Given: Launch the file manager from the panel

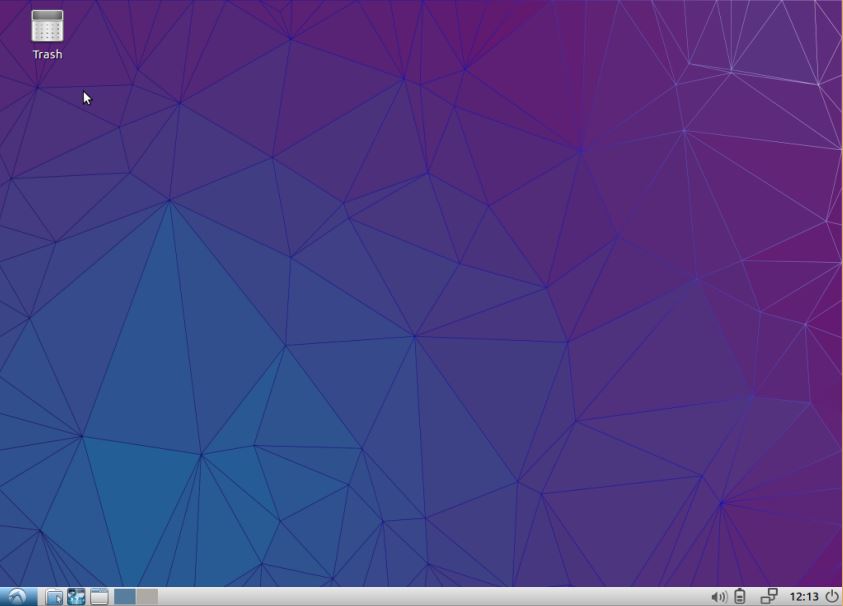Looking at the screenshot, I should (55, 597).
